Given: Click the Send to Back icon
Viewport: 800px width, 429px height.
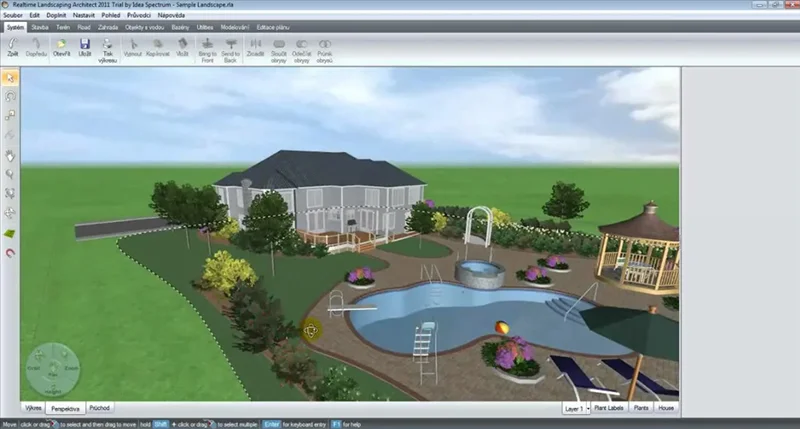Looking at the screenshot, I should [x=231, y=49].
